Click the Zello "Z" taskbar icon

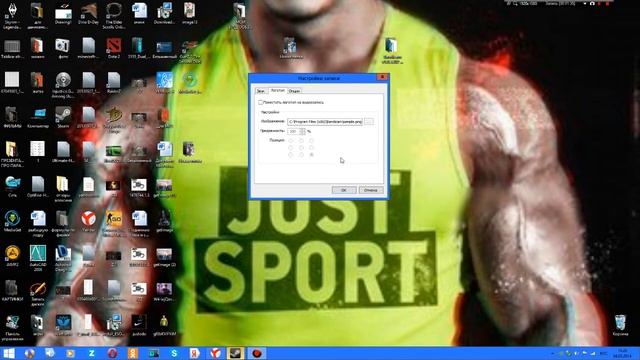[91, 353]
